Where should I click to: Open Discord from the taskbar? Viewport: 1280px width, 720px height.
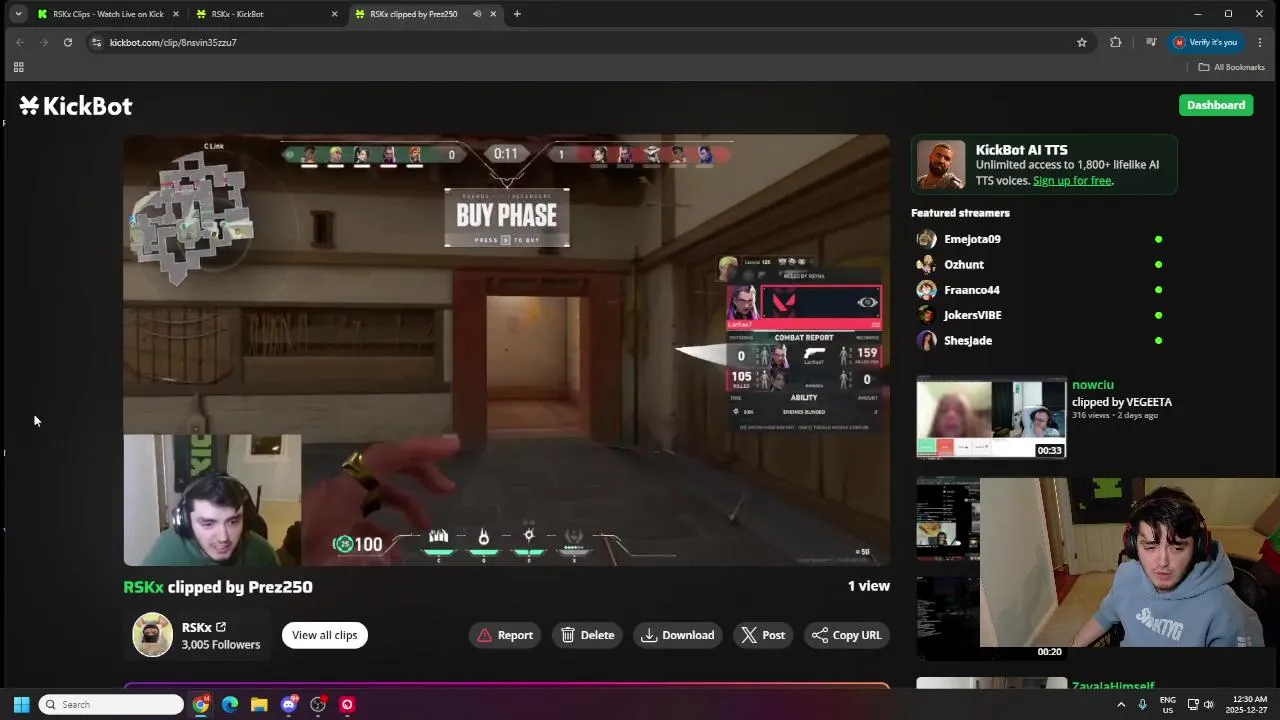tap(289, 705)
